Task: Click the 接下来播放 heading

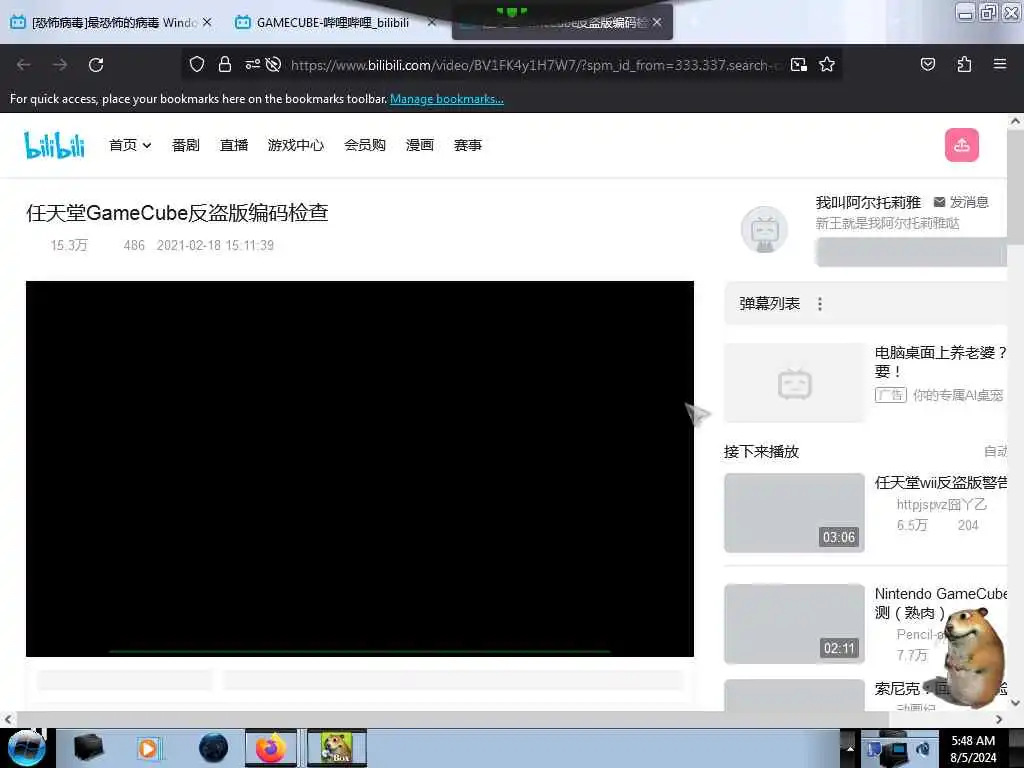Action: tap(761, 452)
